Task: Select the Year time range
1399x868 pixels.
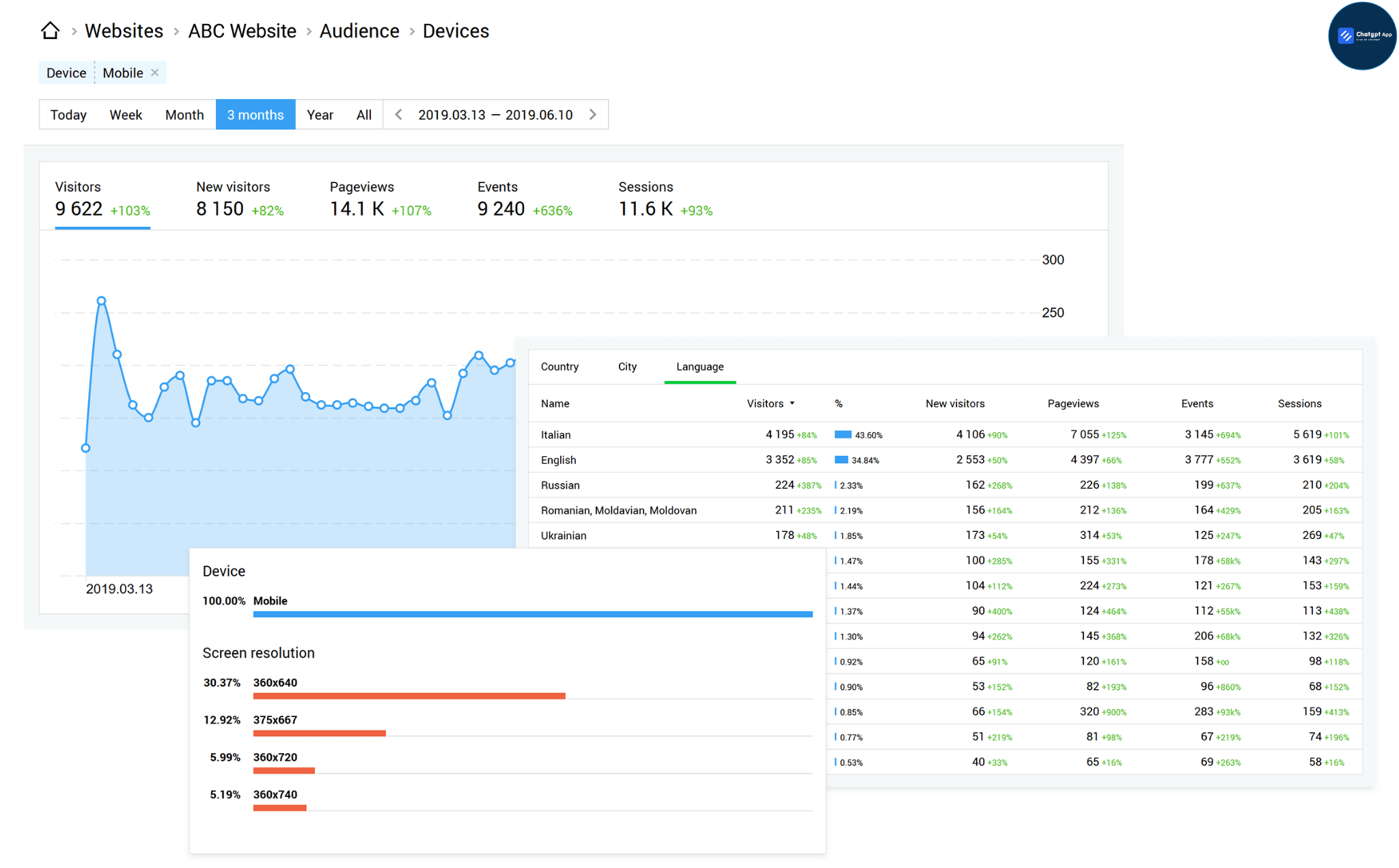Action: tap(320, 115)
